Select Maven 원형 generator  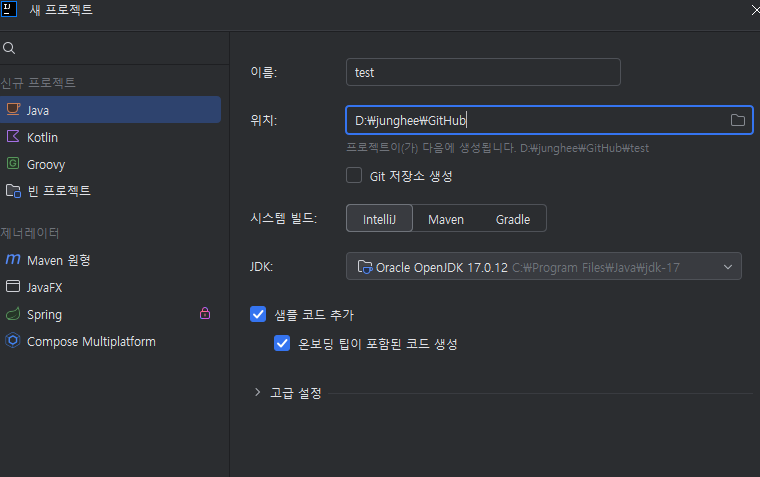click(111, 260)
